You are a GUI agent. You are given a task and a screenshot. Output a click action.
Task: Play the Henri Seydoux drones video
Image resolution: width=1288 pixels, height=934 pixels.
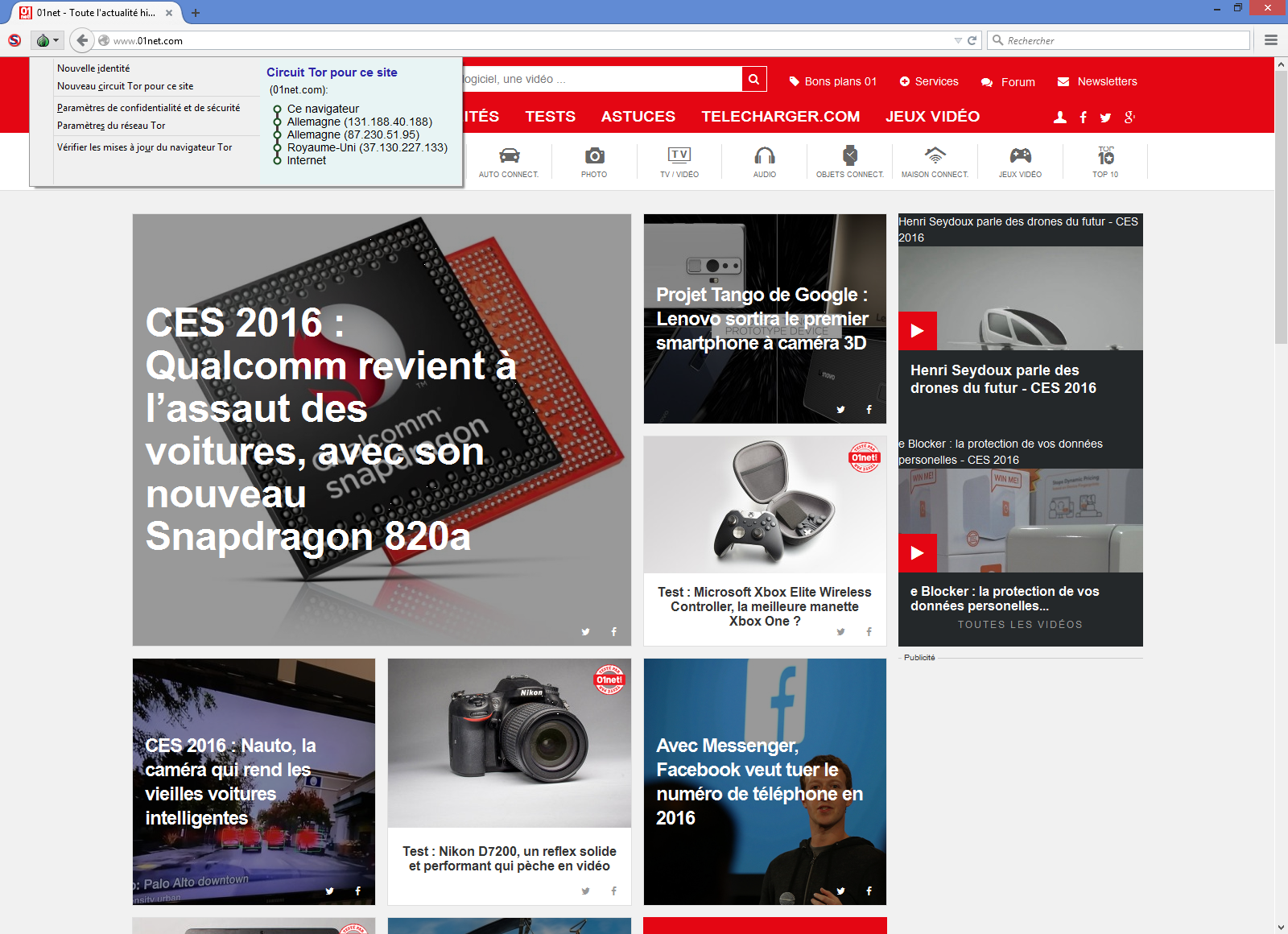point(917,331)
